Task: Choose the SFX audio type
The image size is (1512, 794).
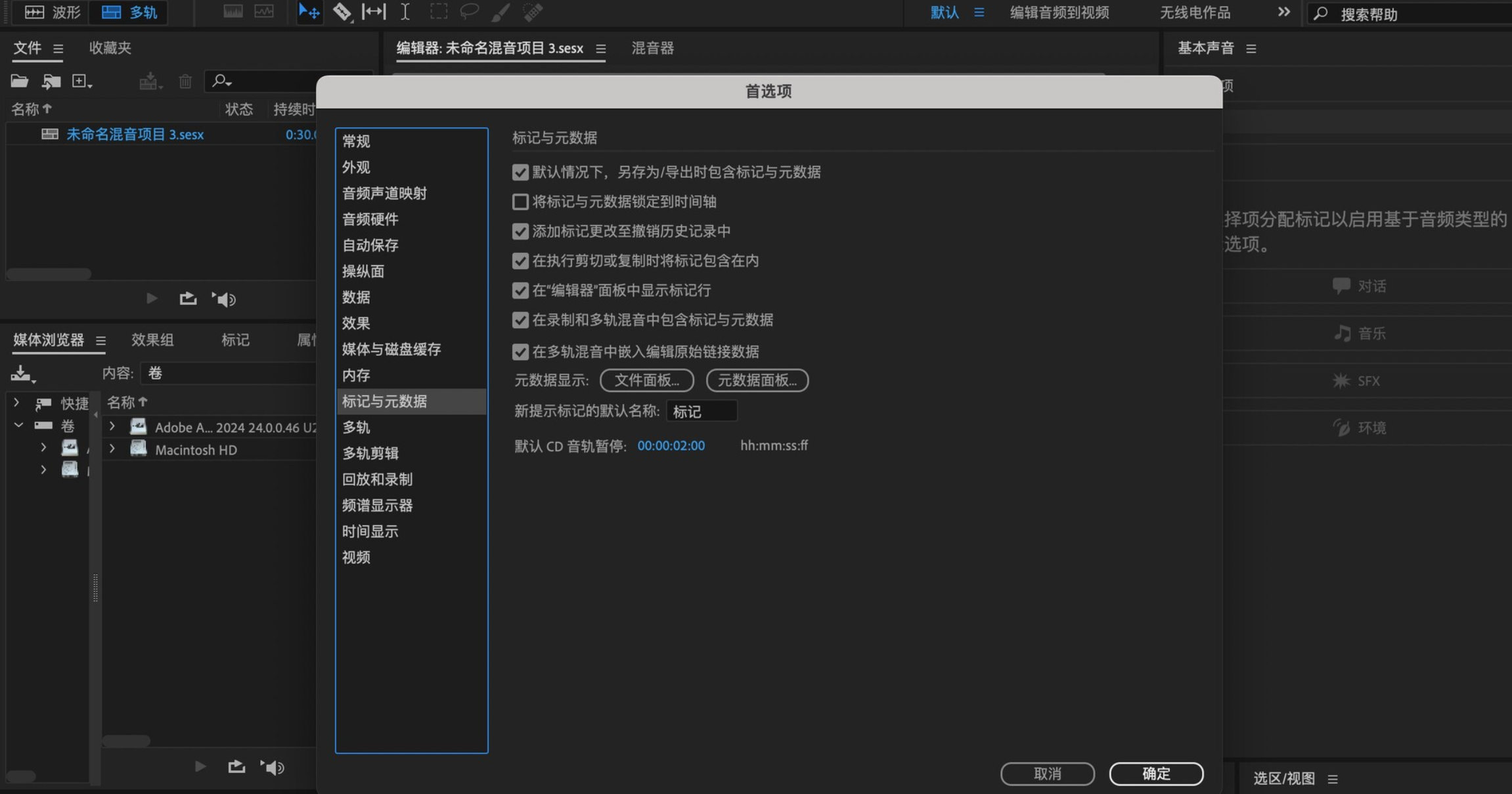Action: click(1356, 381)
